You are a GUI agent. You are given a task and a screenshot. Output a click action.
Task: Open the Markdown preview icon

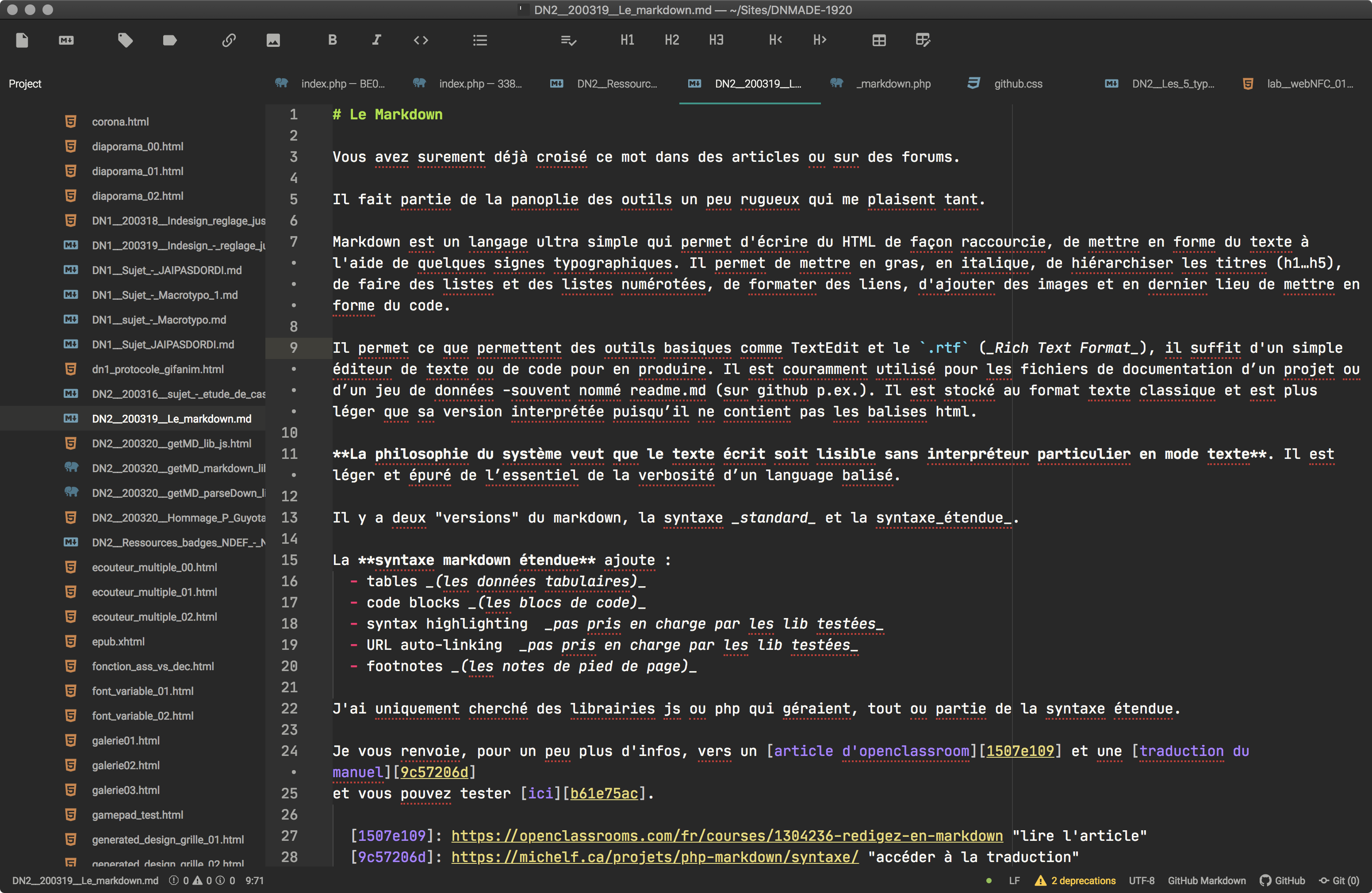[66, 40]
